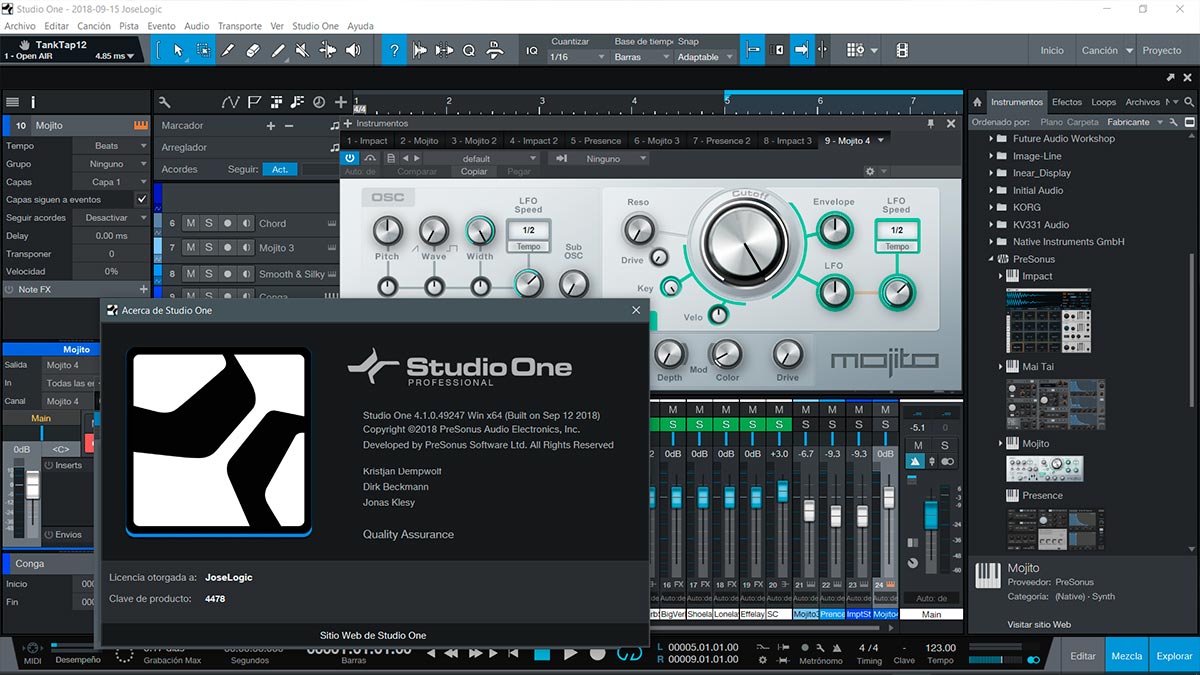Click the browser search magnifier icon
This screenshot has width=1200, height=675.
click(x=1189, y=102)
